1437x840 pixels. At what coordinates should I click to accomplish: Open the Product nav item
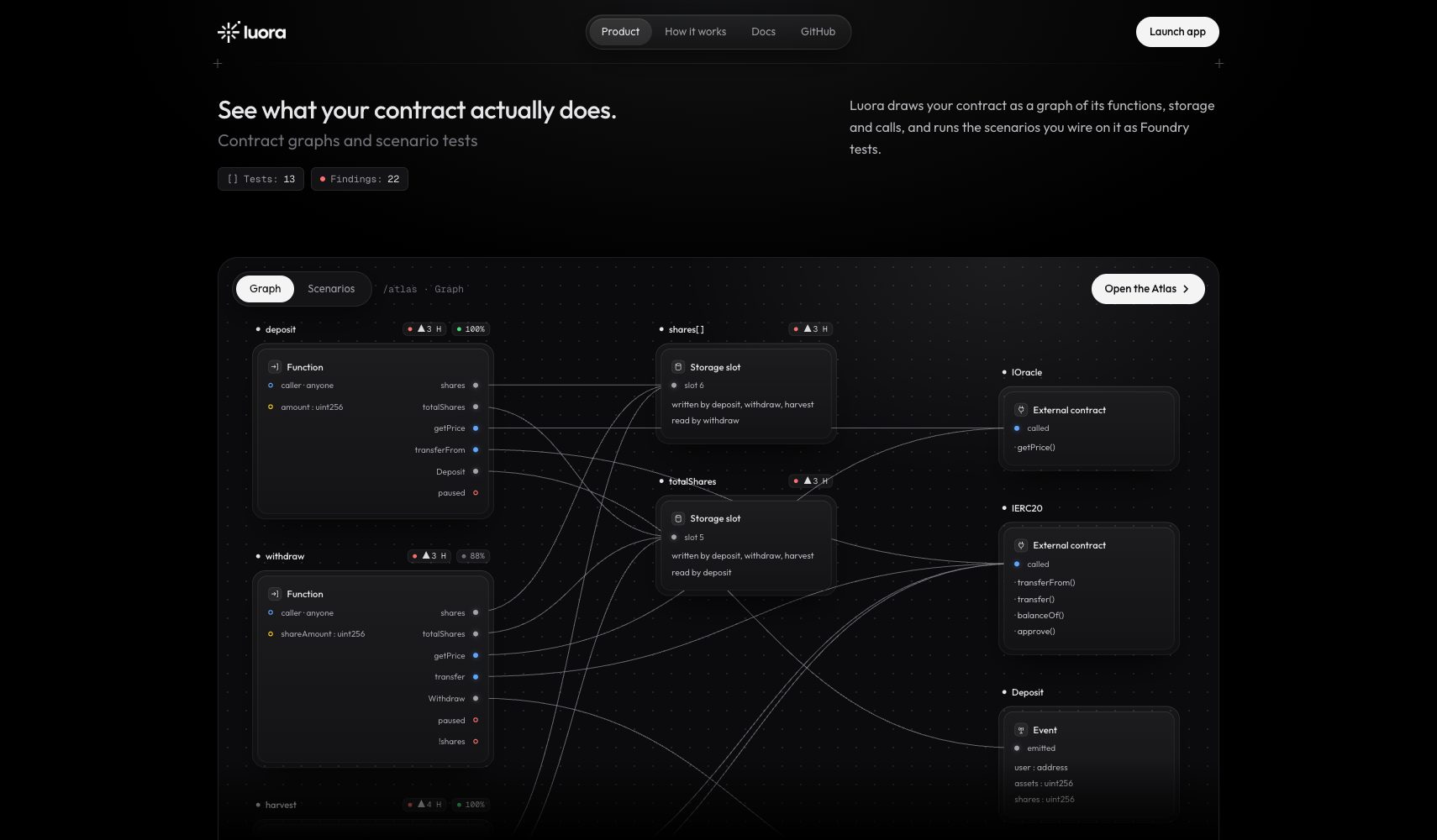pyautogui.click(x=620, y=32)
